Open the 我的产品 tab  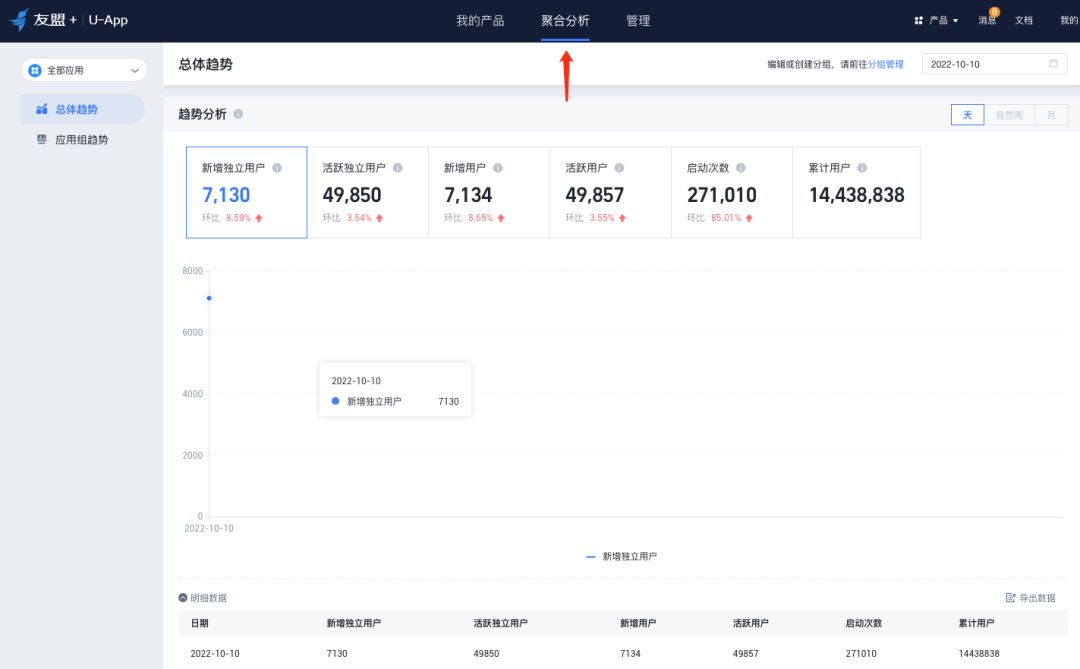480,21
